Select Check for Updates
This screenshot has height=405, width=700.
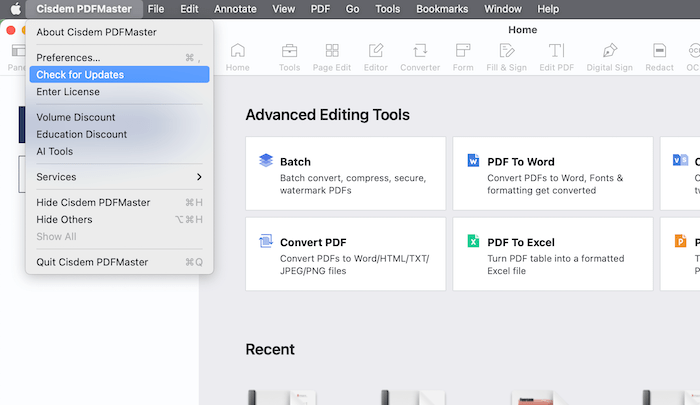pos(119,75)
